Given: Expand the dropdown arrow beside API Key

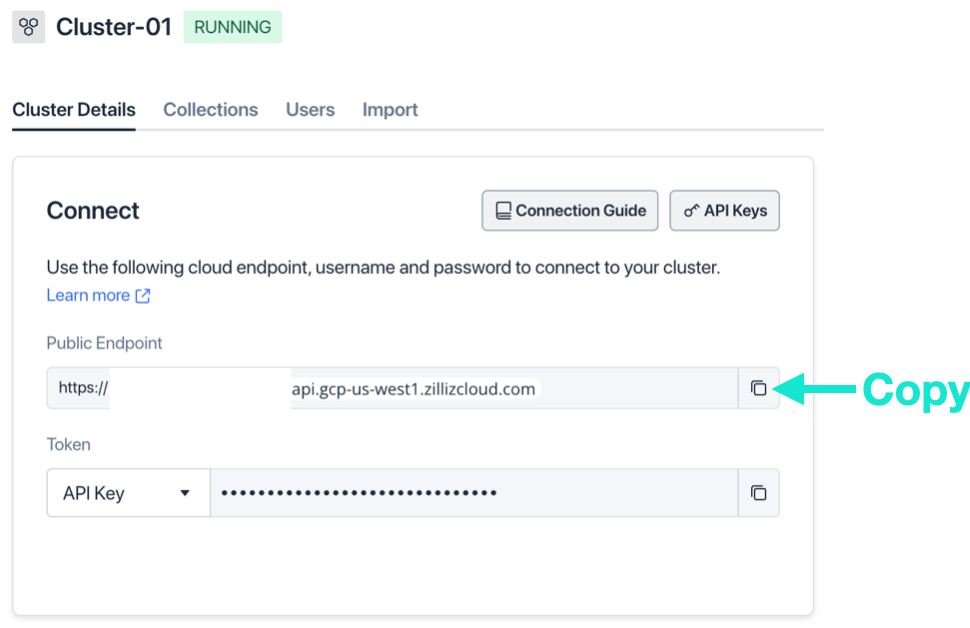Looking at the screenshot, I should [x=185, y=492].
